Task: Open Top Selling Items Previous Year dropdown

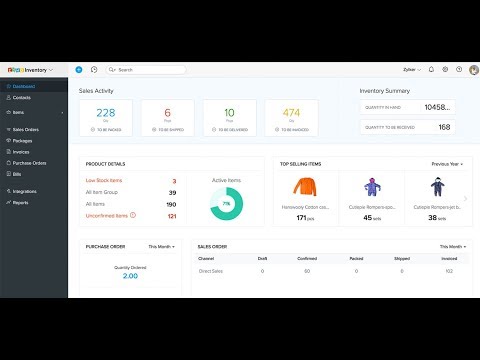Action: click(x=447, y=164)
